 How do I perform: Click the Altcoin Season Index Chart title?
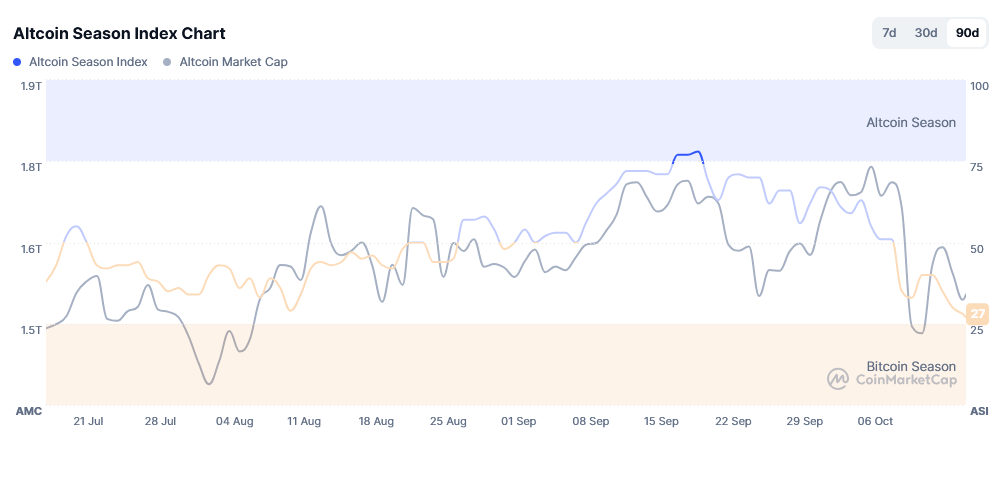(x=119, y=34)
